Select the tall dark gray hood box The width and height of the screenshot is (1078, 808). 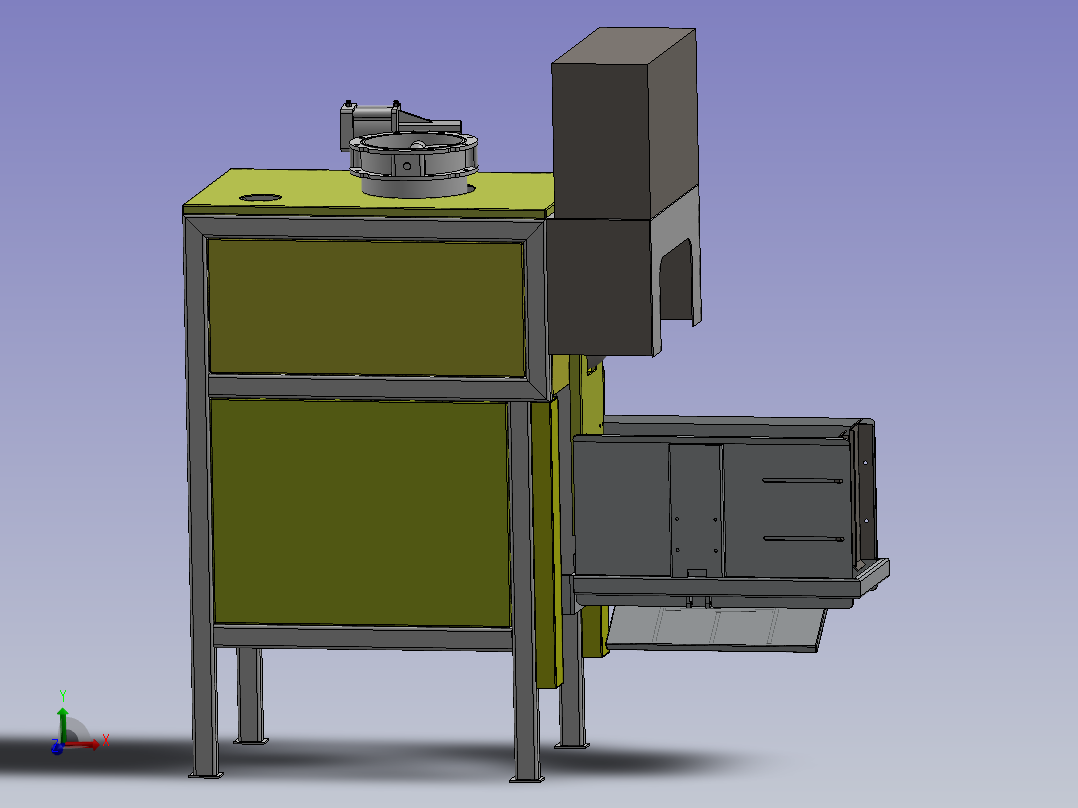[624, 124]
